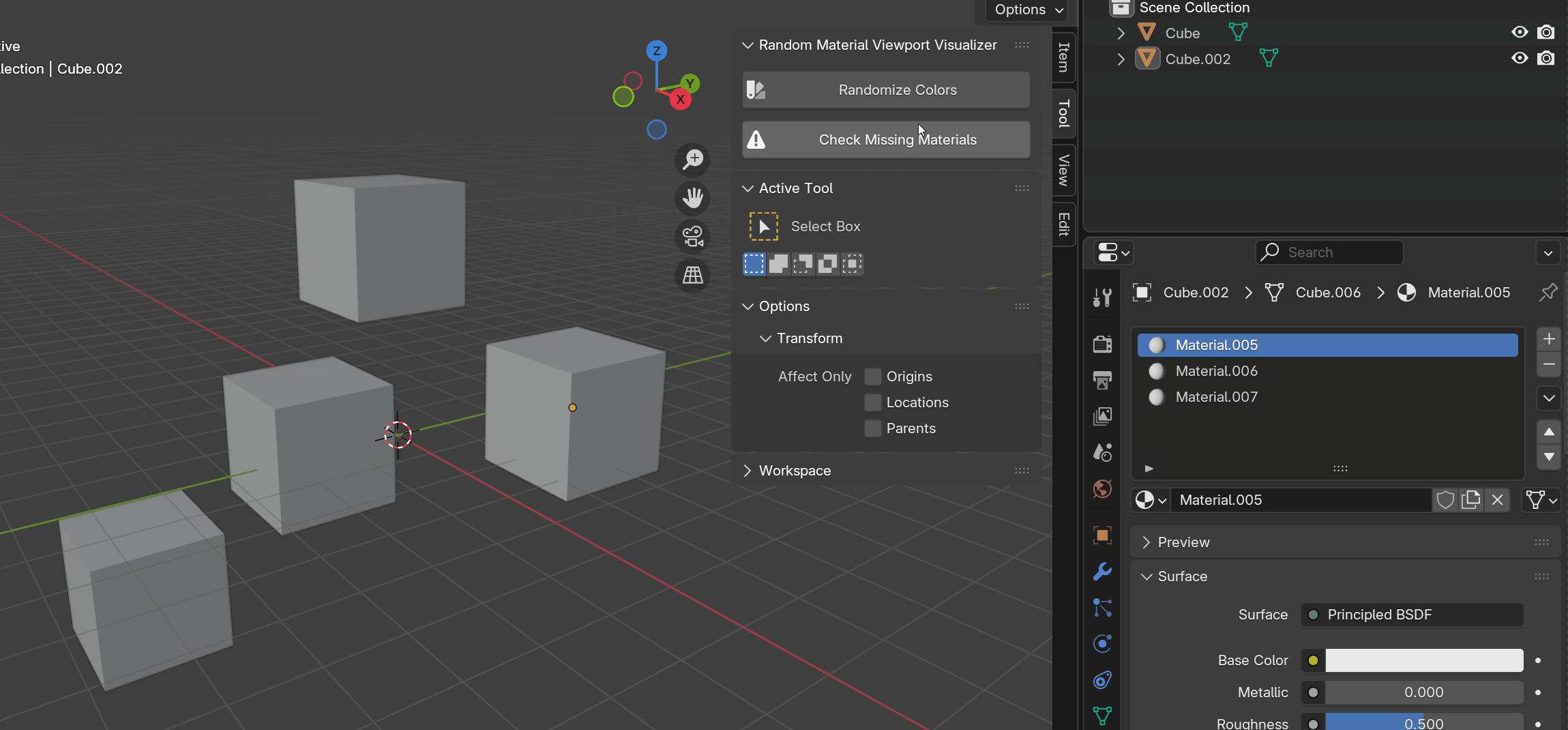Expand the Workspace panel

[x=795, y=471]
